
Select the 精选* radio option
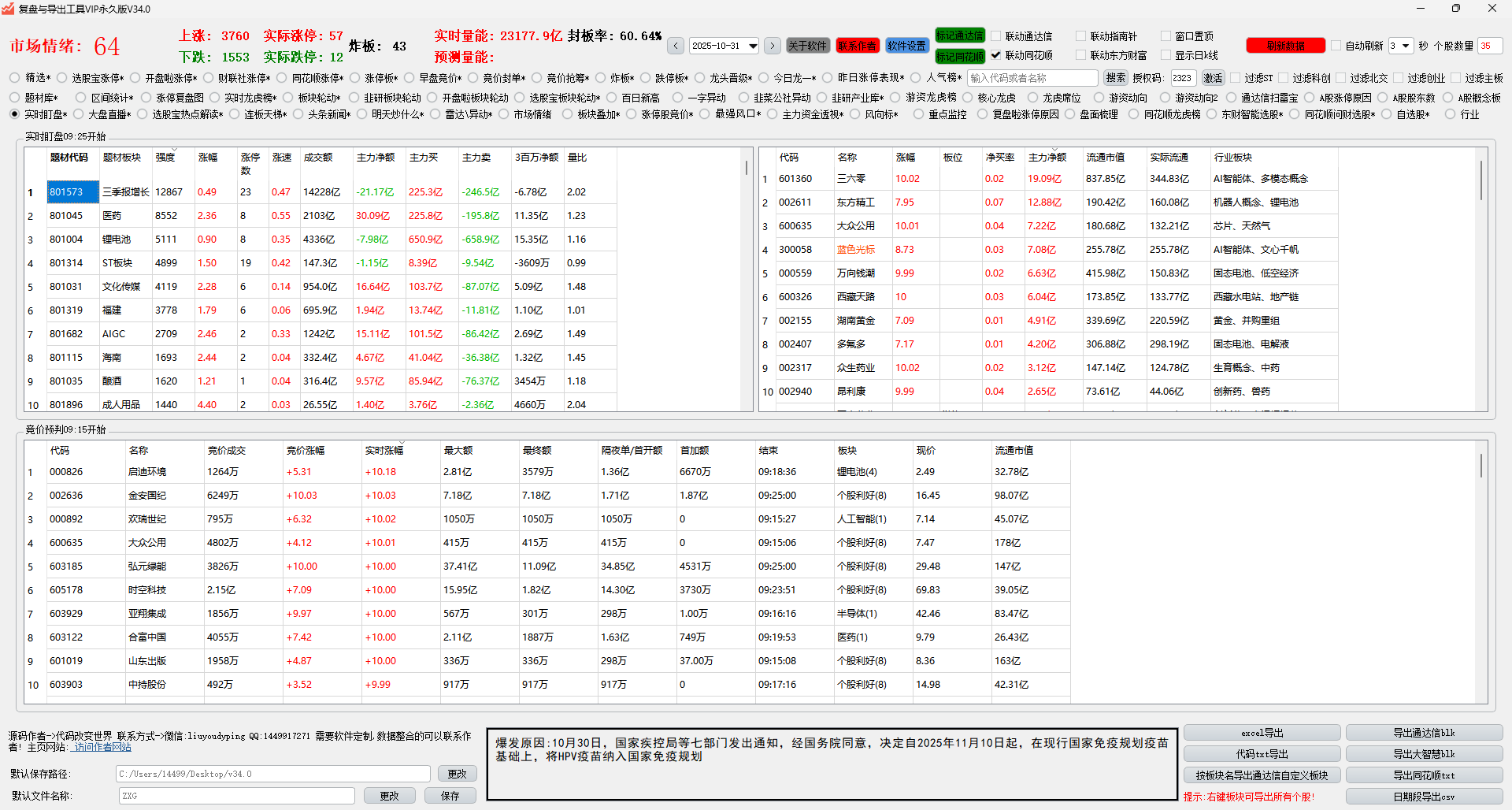[x=15, y=78]
